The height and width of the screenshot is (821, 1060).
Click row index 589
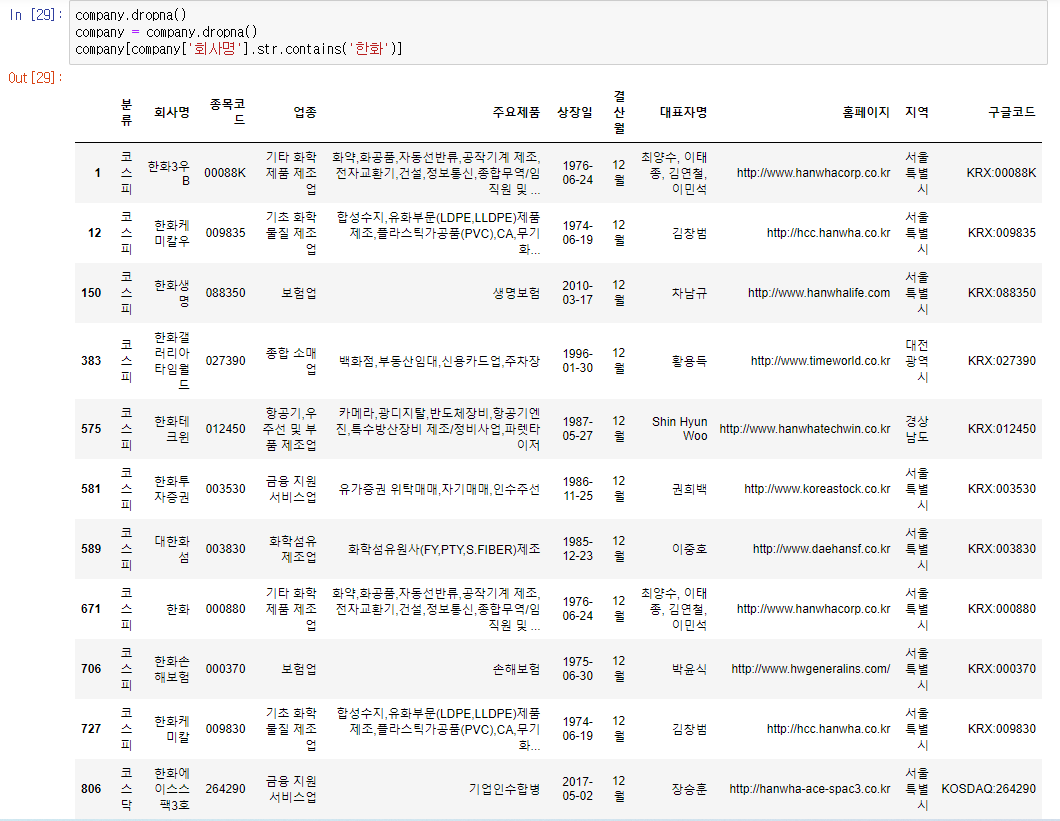coord(91,549)
